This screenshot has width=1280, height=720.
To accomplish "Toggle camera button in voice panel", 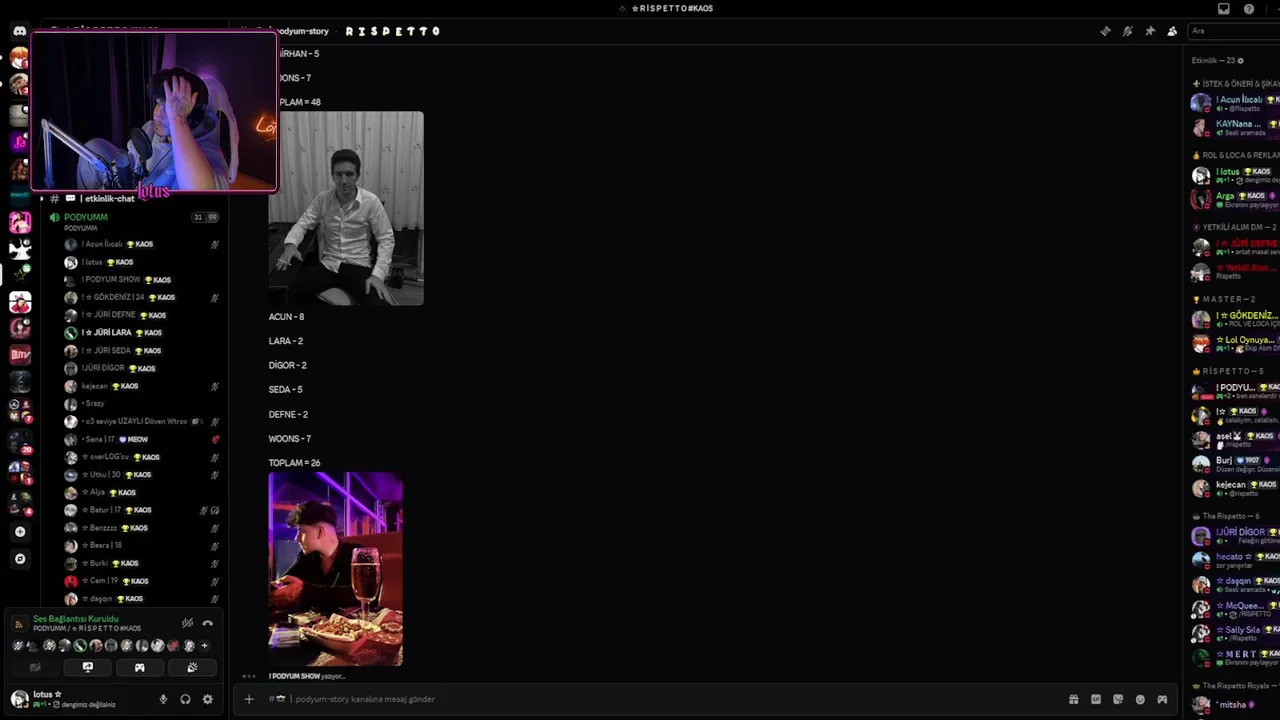I will (35, 667).
